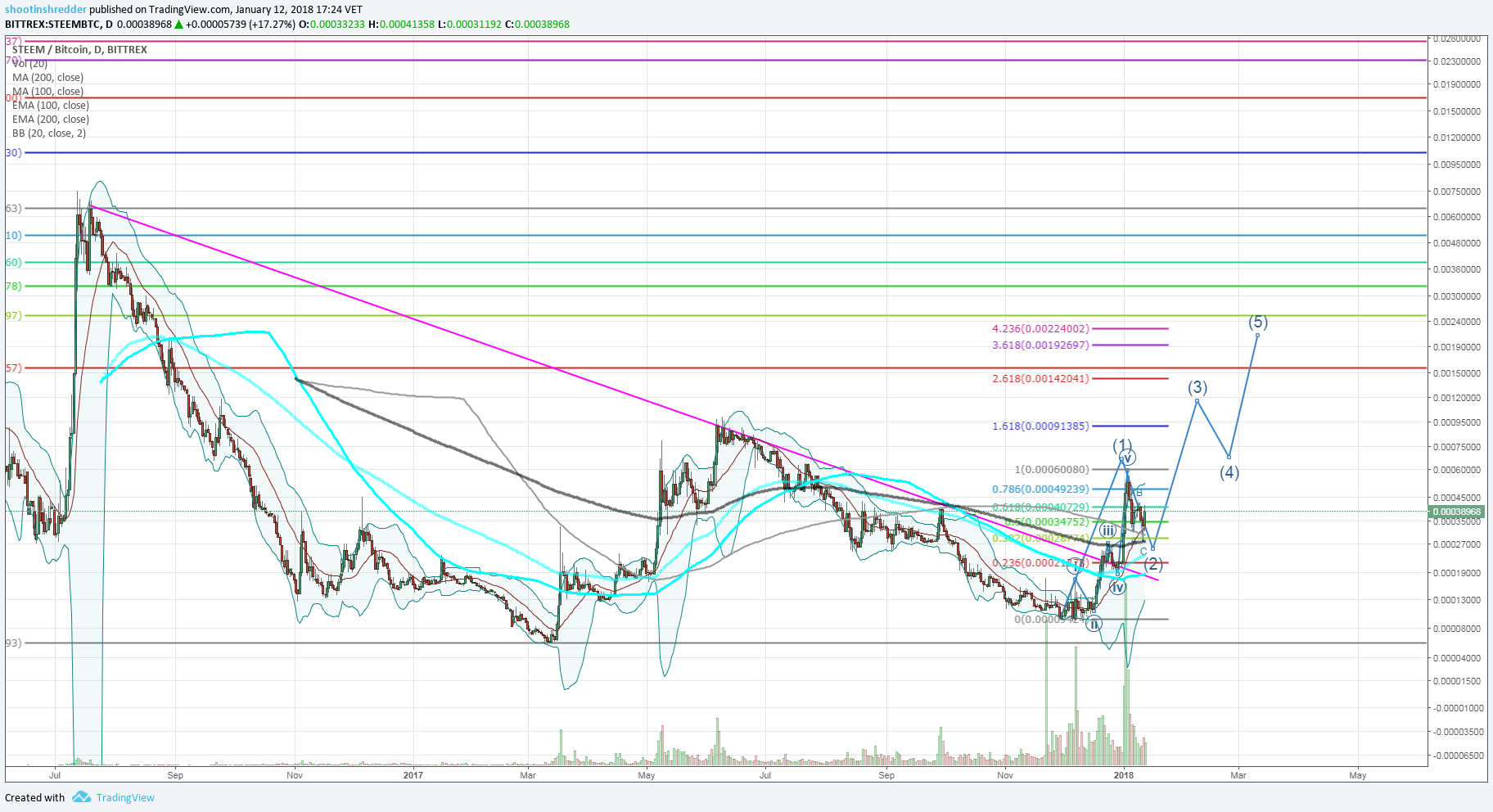The height and width of the screenshot is (812, 1493).
Task: Click the 1(0.00060080) Fibonacci label
Action: click(x=1052, y=470)
